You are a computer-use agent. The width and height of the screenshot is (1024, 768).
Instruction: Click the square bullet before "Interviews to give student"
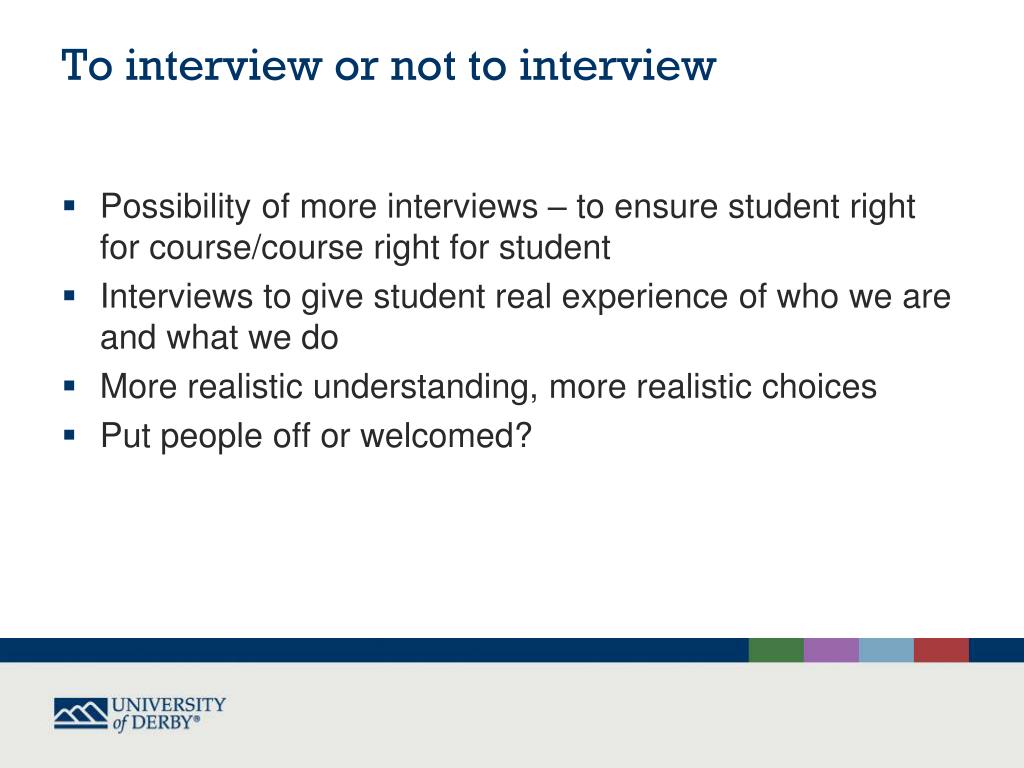click(x=69, y=296)
